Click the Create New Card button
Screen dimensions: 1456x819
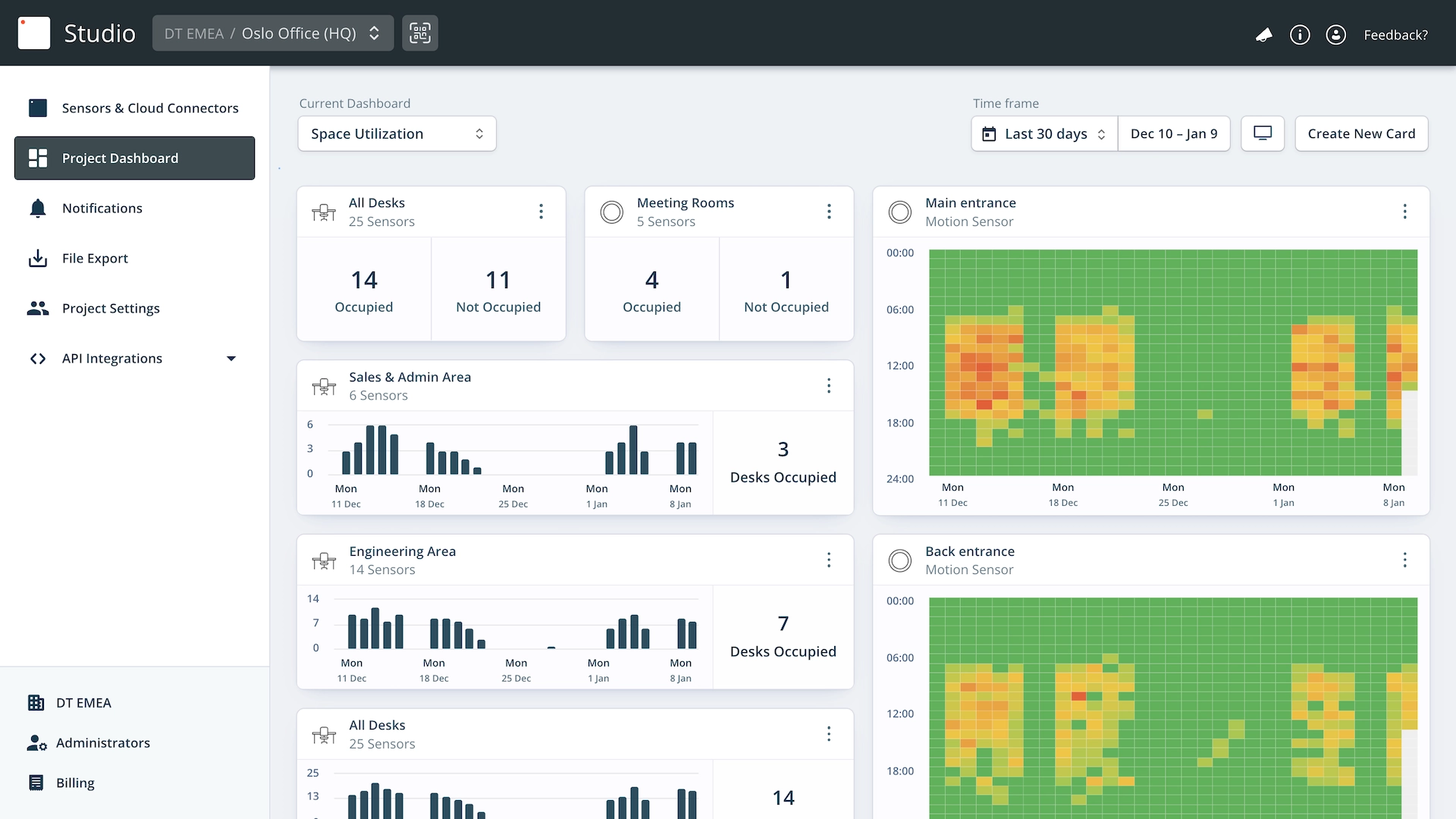click(1361, 133)
